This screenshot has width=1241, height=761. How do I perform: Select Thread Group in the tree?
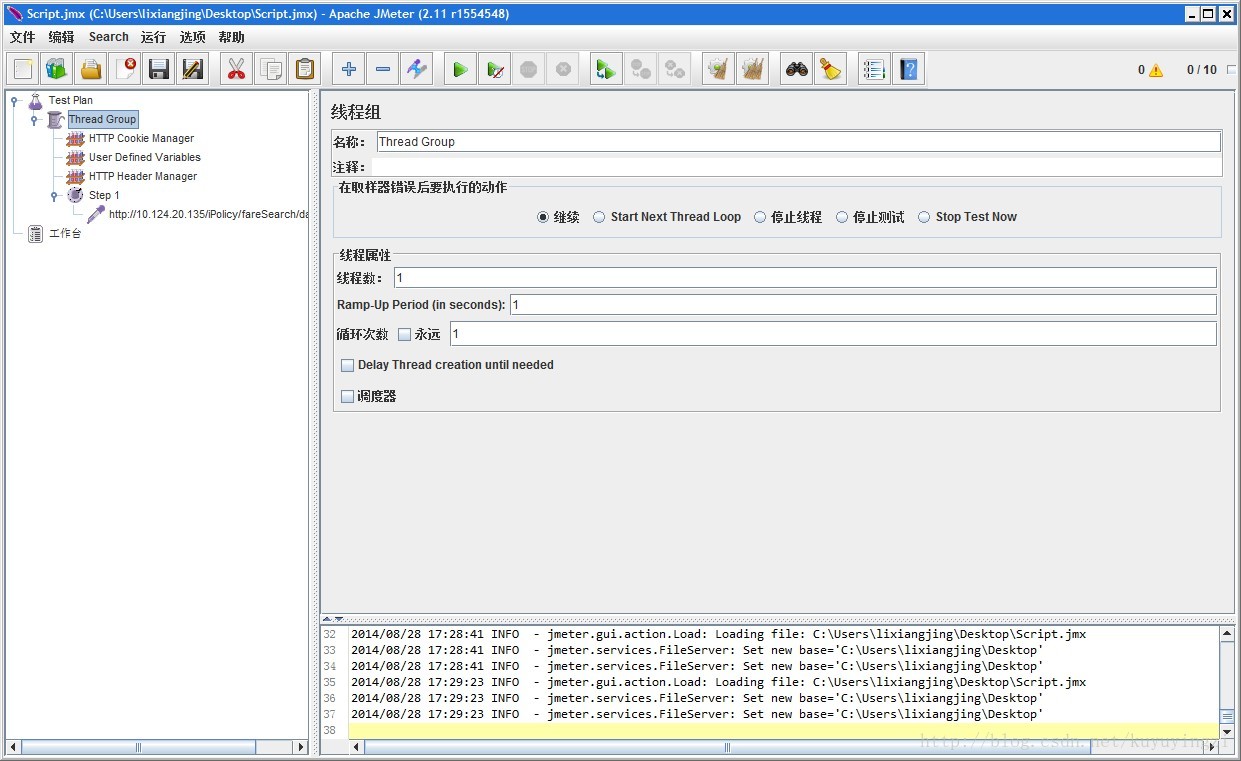click(x=102, y=120)
